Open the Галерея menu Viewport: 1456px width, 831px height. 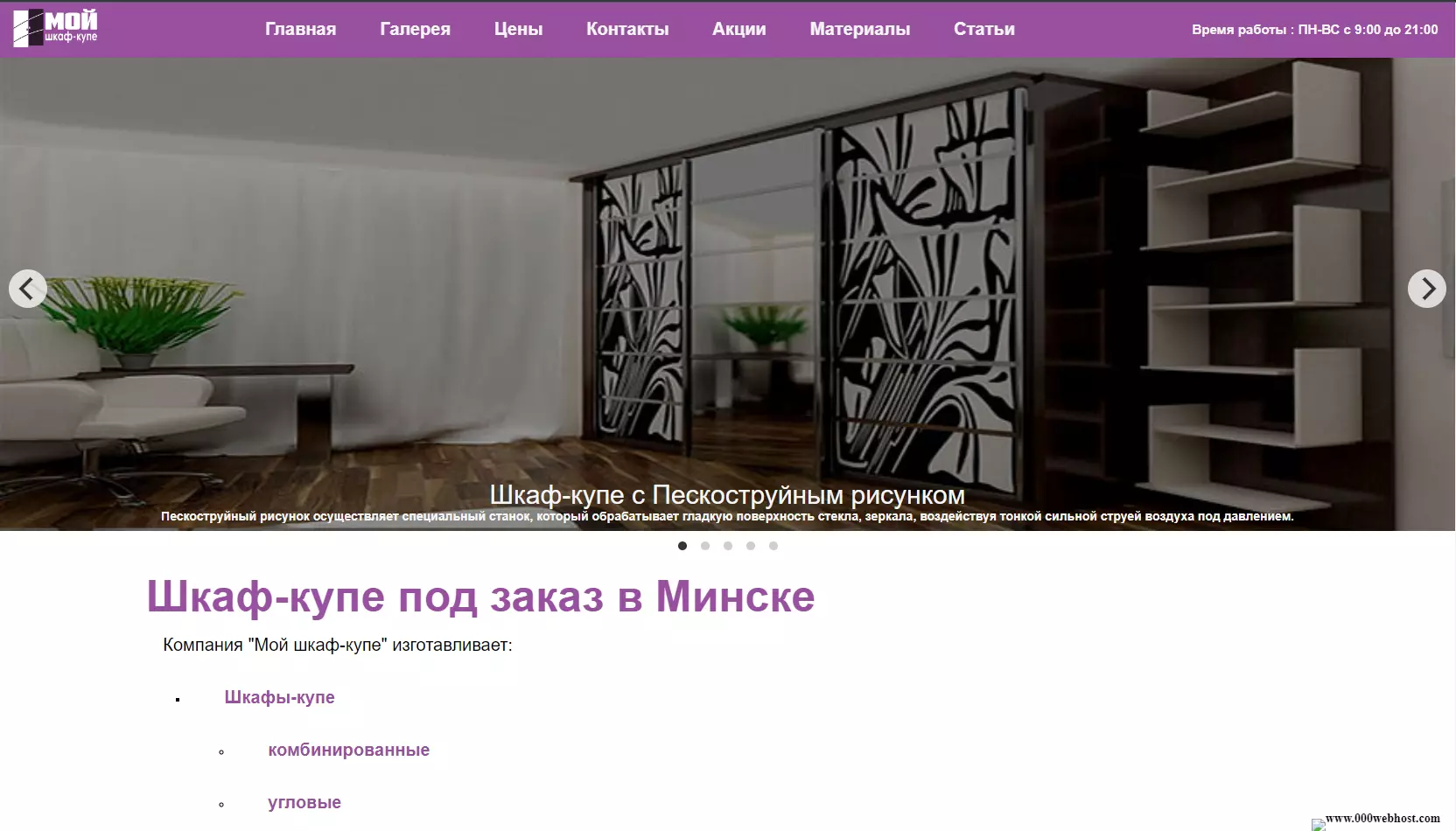click(415, 29)
